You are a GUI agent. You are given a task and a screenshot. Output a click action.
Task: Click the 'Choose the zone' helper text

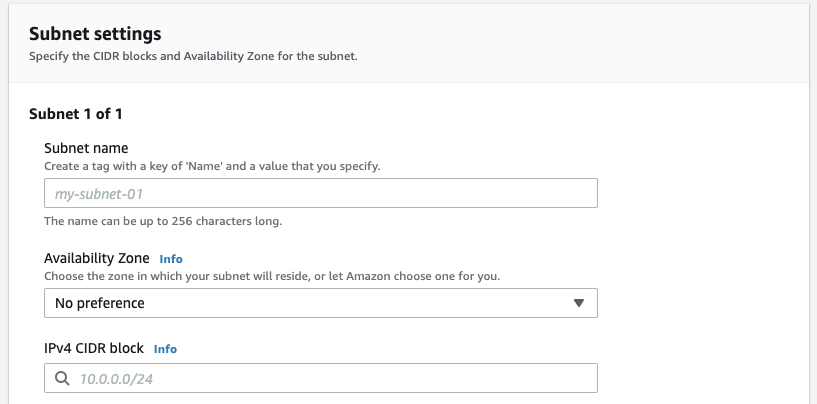click(x=272, y=275)
